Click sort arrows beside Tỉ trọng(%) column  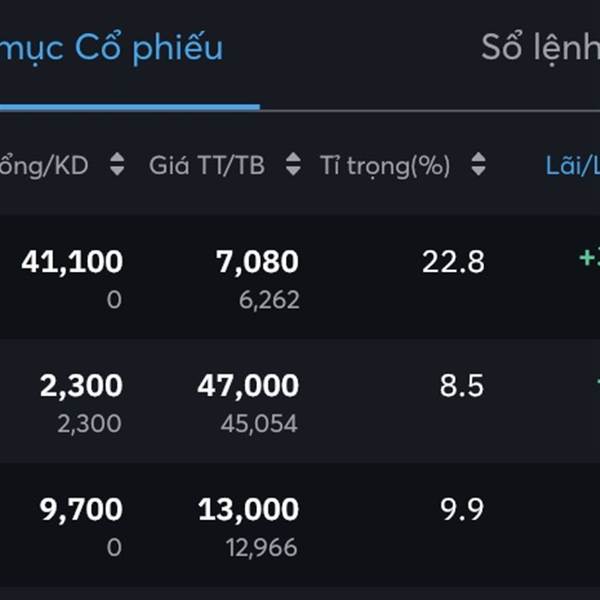478,166
